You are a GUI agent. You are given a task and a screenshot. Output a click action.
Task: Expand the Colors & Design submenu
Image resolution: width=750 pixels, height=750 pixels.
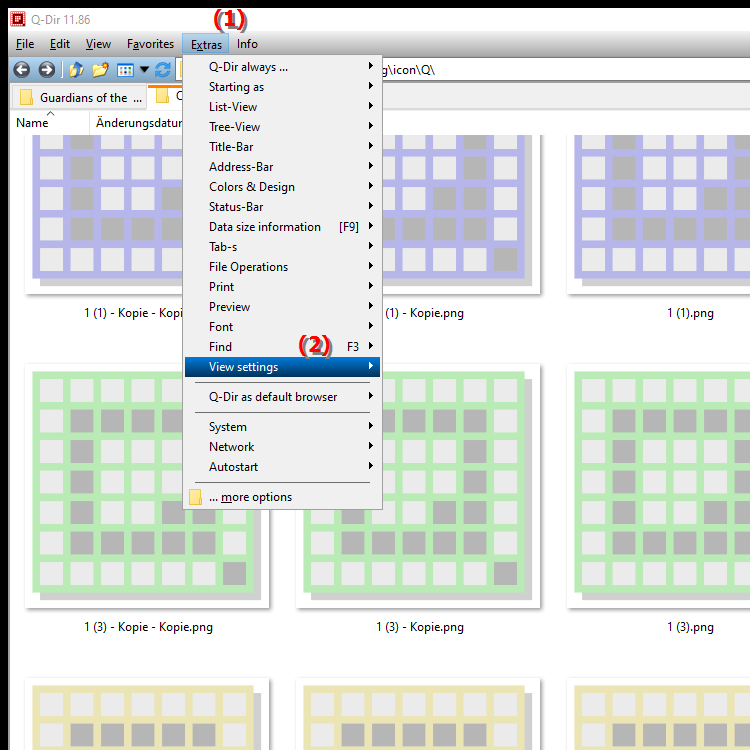click(x=282, y=187)
